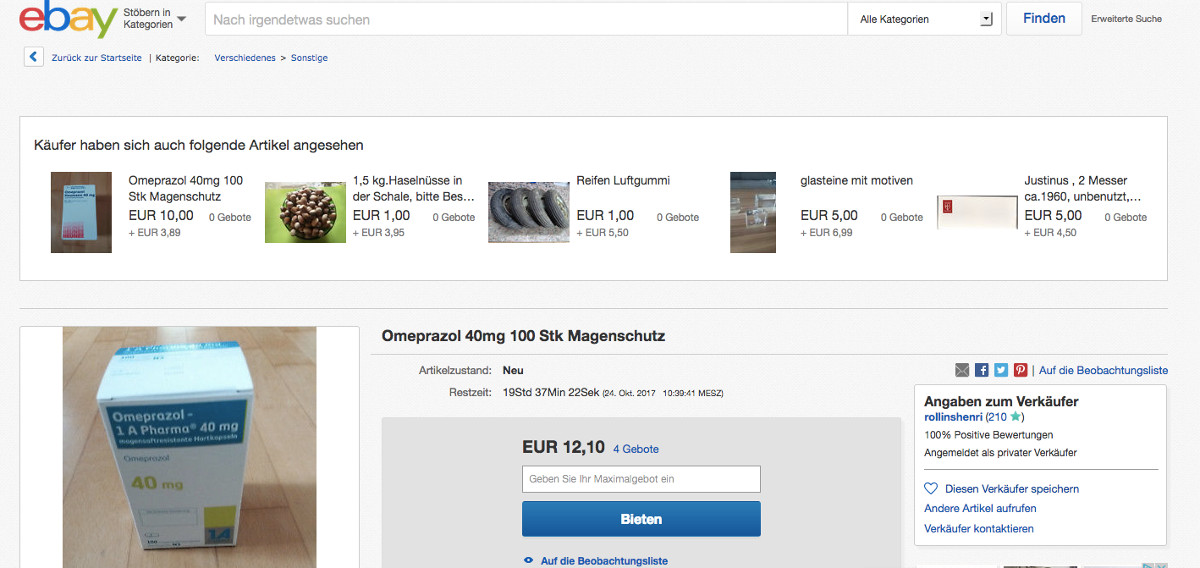The height and width of the screenshot is (568, 1200).
Task: Open the Verschiedenes category breadcrumb
Action: coord(245,58)
